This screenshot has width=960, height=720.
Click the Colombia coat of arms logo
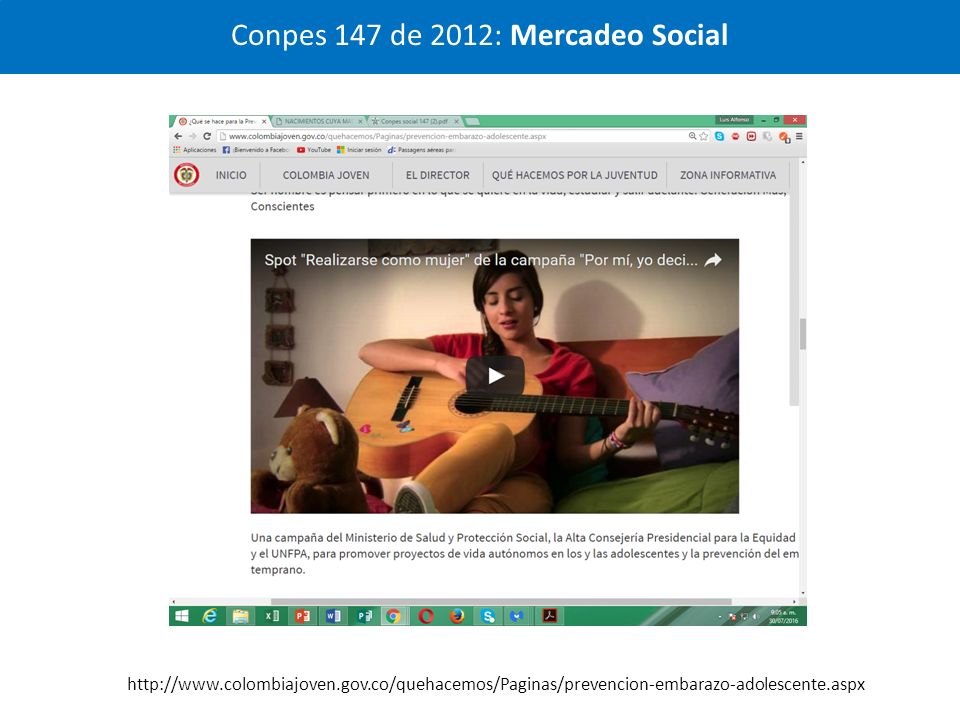[186, 175]
